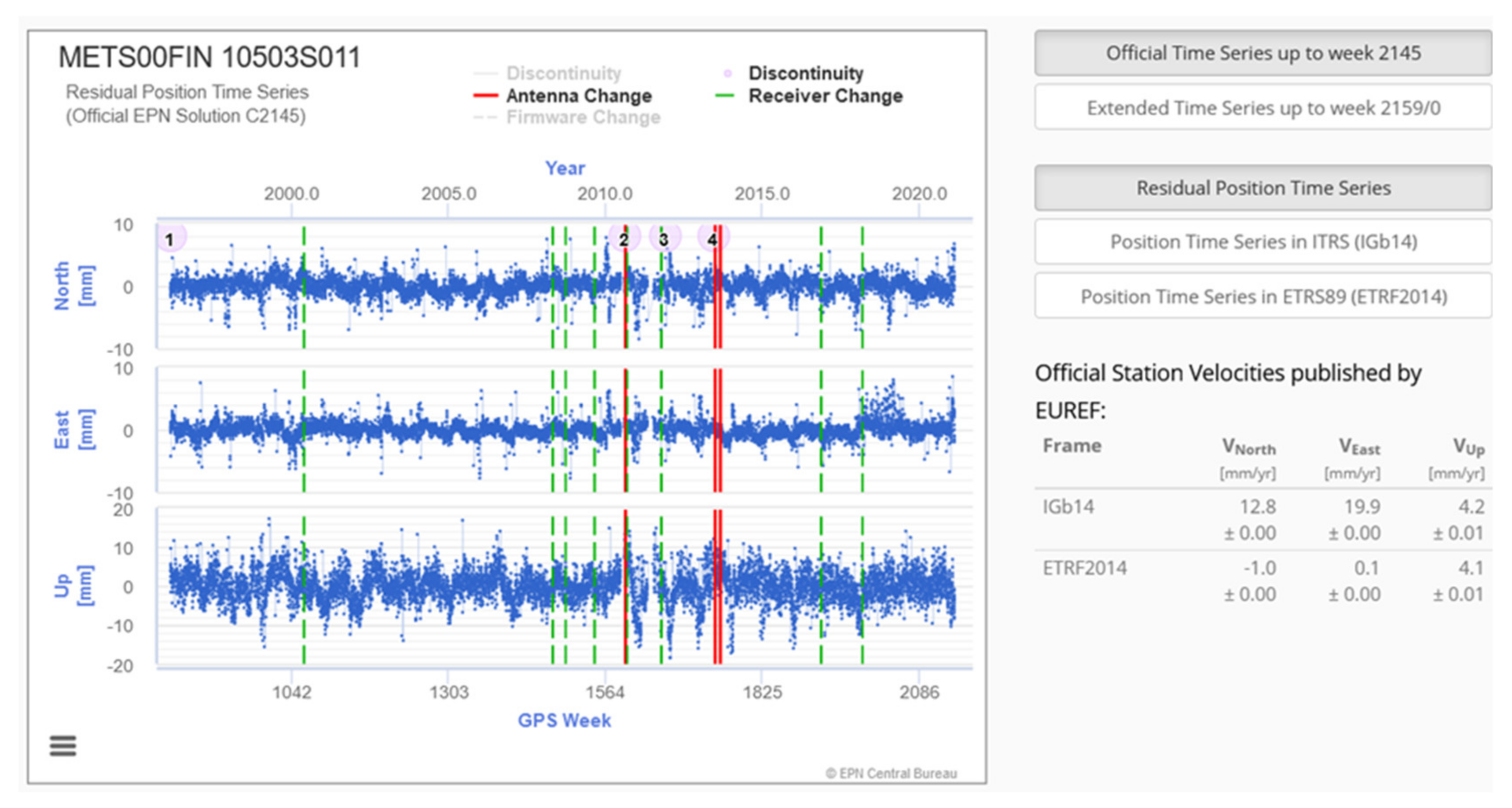Enable the Firmware Change legend entry

point(583,118)
